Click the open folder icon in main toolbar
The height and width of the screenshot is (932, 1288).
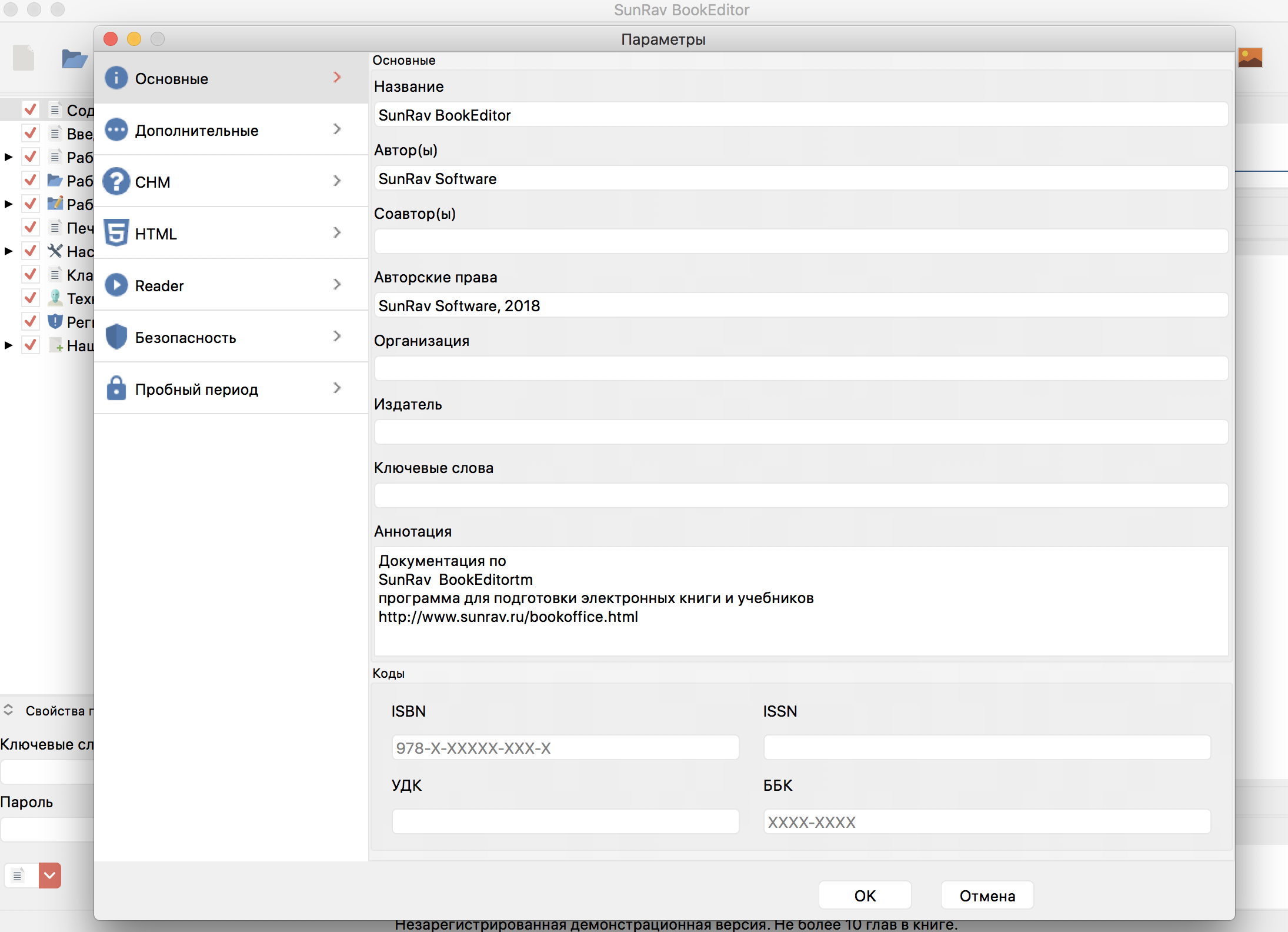(75, 59)
